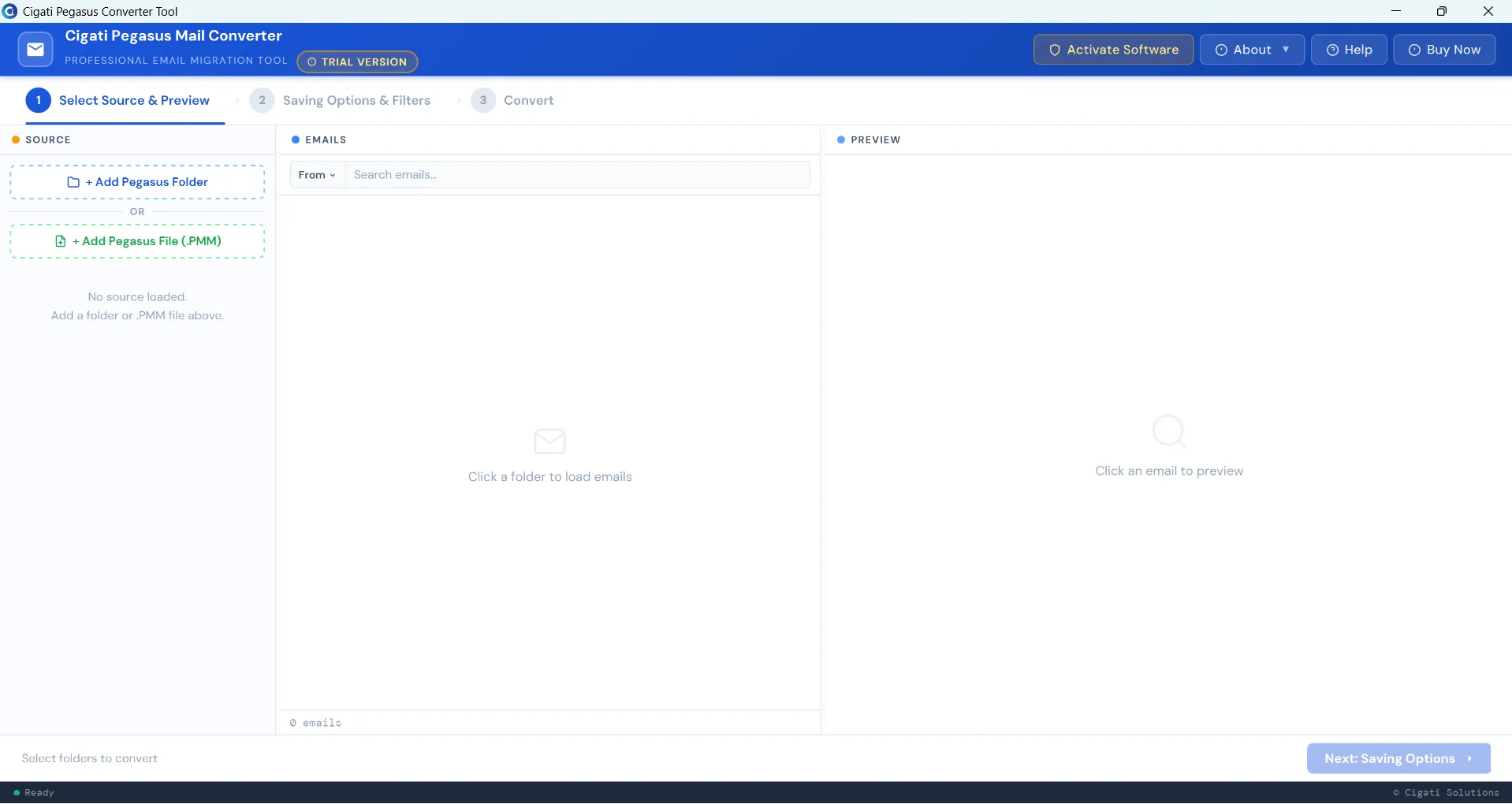The width and height of the screenshot is (1512, 804).
Task: Click the magnifier icon in the preview pane
Action: (1169, 432)
